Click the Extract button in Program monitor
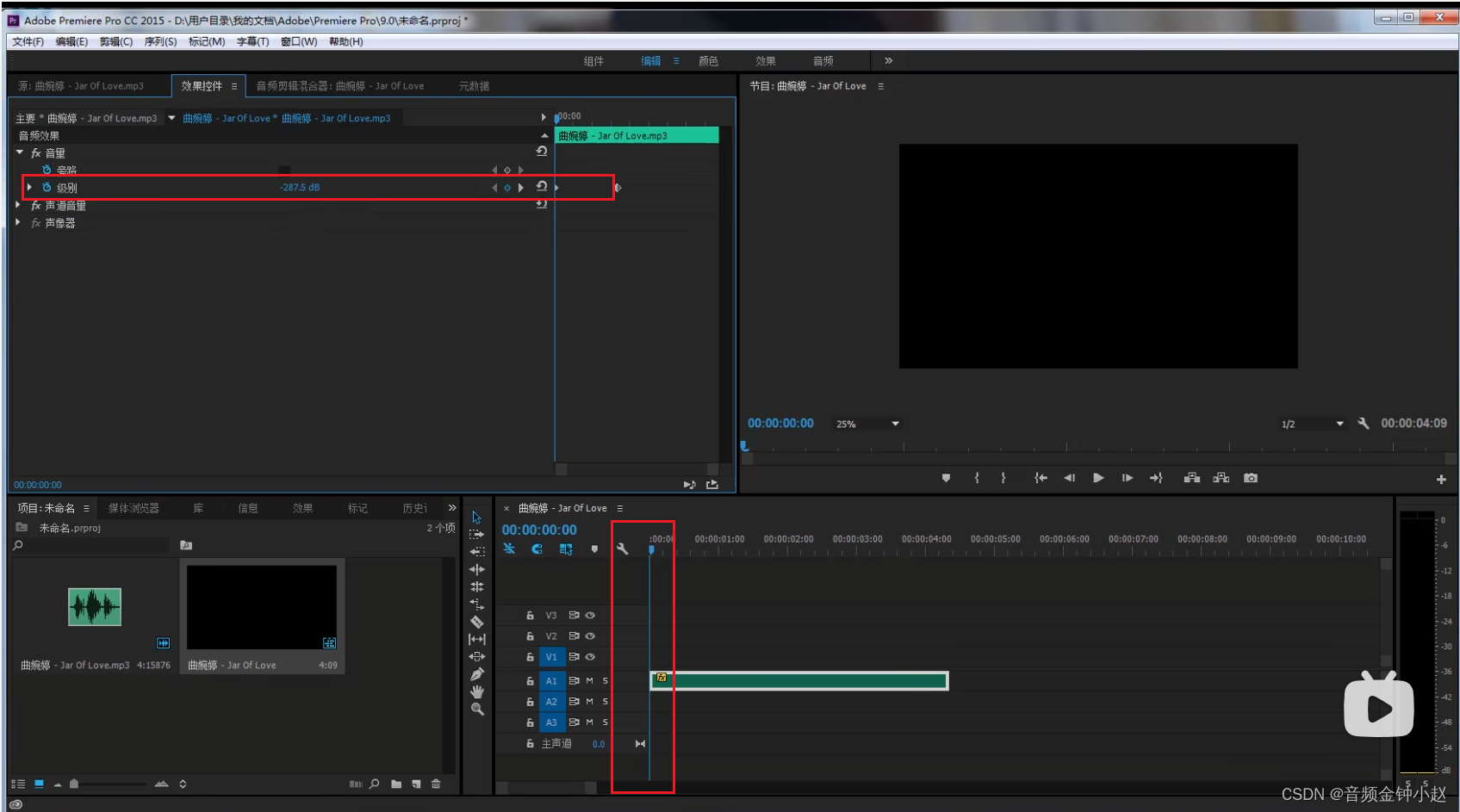The width and height of the screenshot is (1460, 812). (1221, 478)
